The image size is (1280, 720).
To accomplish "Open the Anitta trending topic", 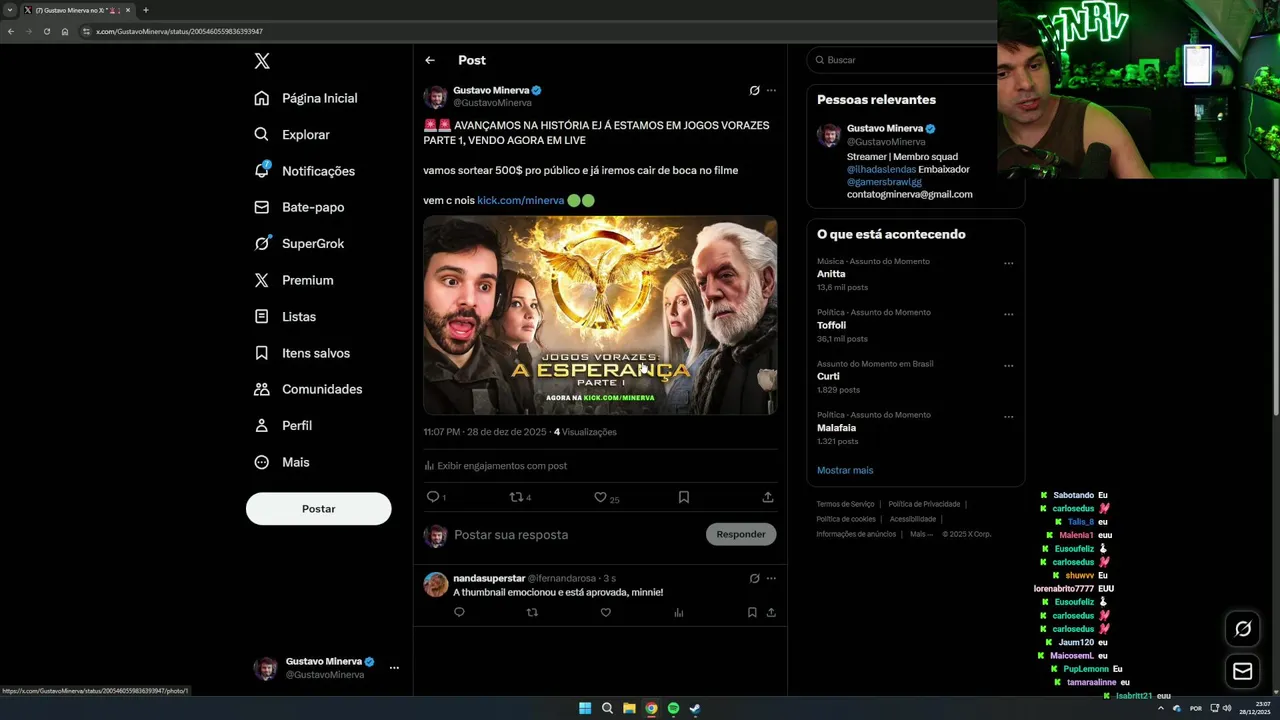I will 831,274.
